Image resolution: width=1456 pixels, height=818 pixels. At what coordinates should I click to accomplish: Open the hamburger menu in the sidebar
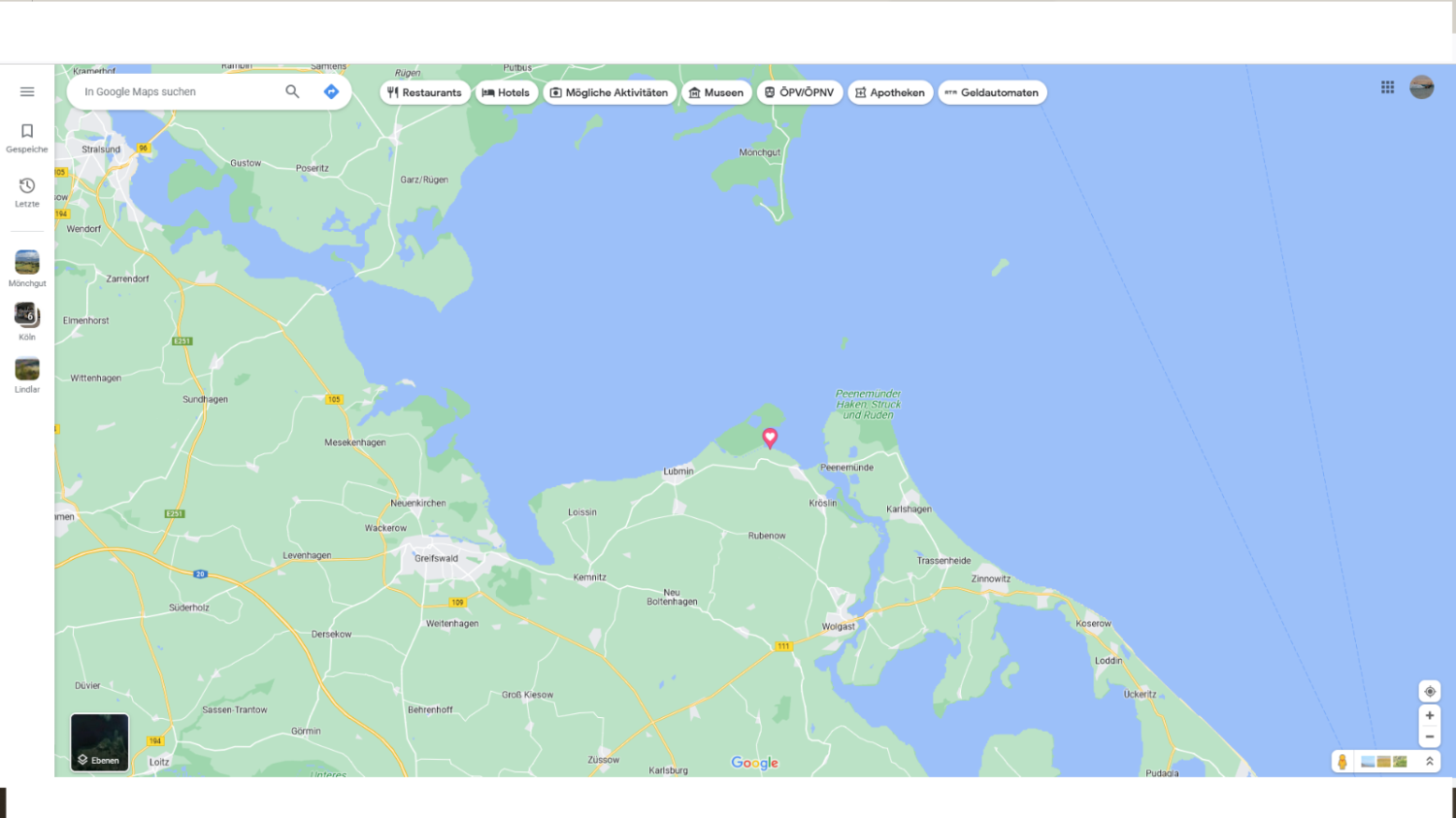27,91
